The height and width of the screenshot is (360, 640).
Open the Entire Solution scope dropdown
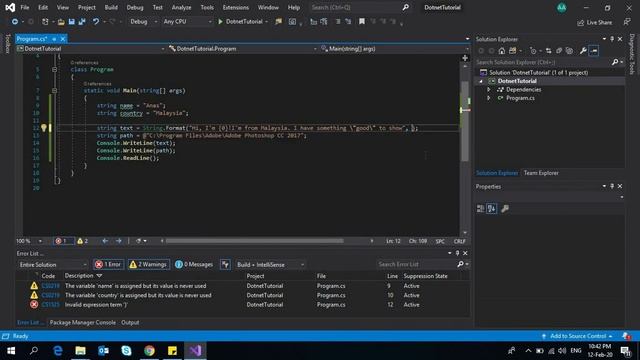pos(52,264)
